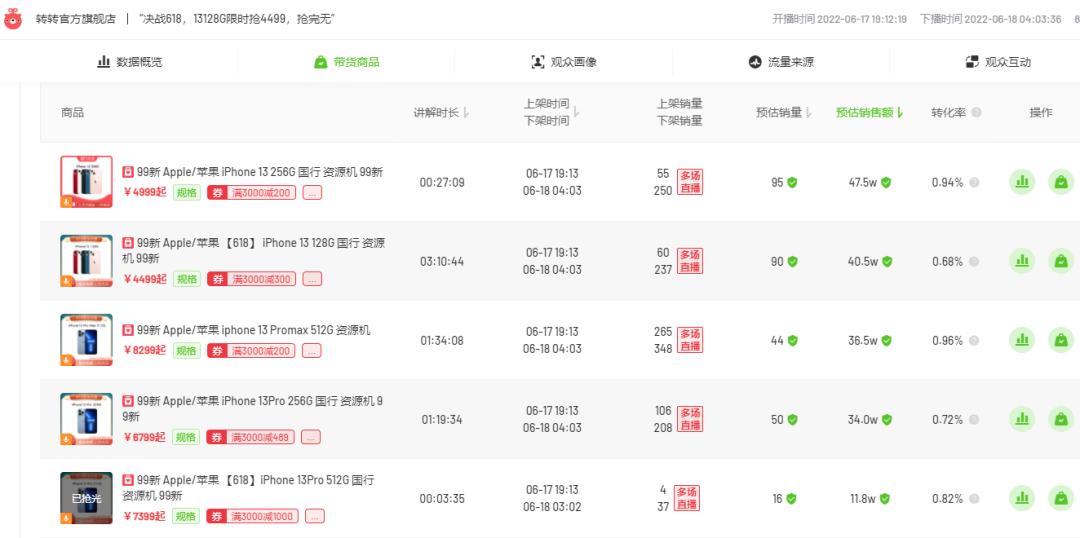Open 已抢光 iPhone 13Pro 512G thumbnail
This screenshot has height=538, width=1080.
click(x=86, y=498)
